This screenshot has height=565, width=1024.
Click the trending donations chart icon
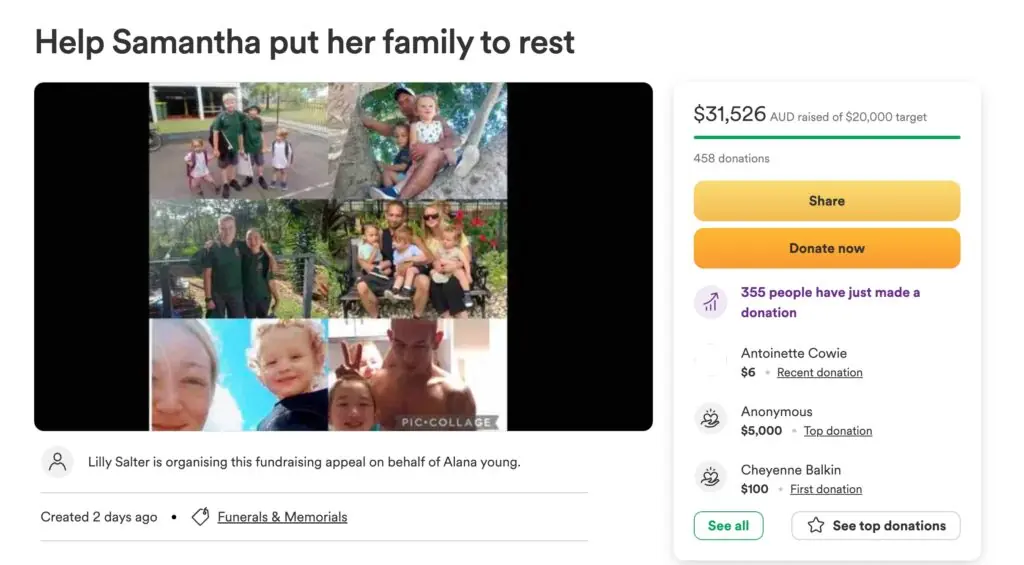(x=711, y=302)
